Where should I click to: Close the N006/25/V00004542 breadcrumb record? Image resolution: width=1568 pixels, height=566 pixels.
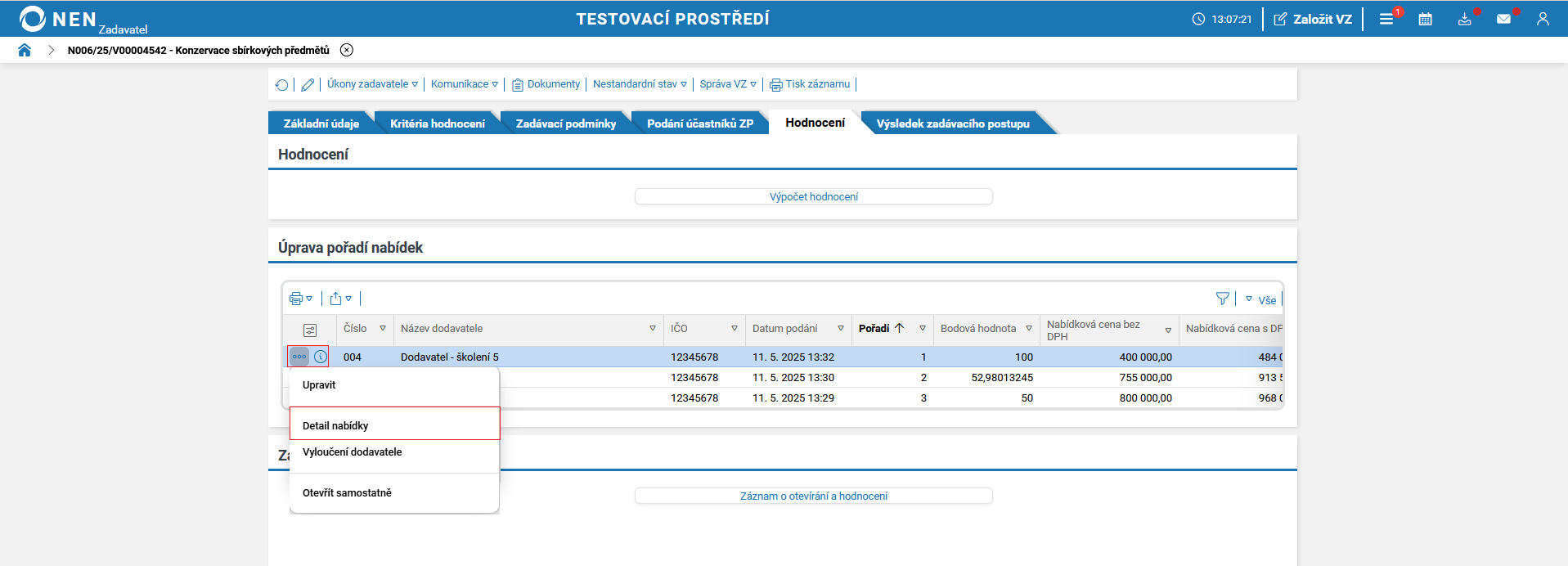pyautogui.click(x=347, y=50)
